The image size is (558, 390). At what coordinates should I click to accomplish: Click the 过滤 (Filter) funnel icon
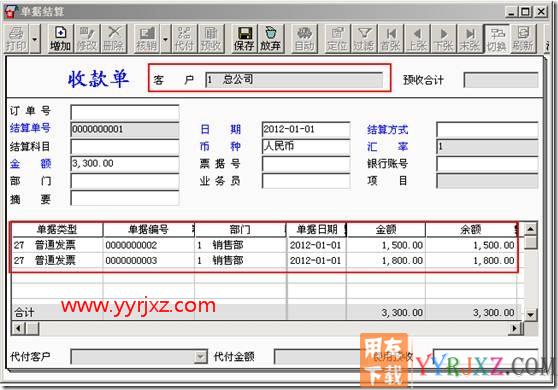[x=364, y=39]
